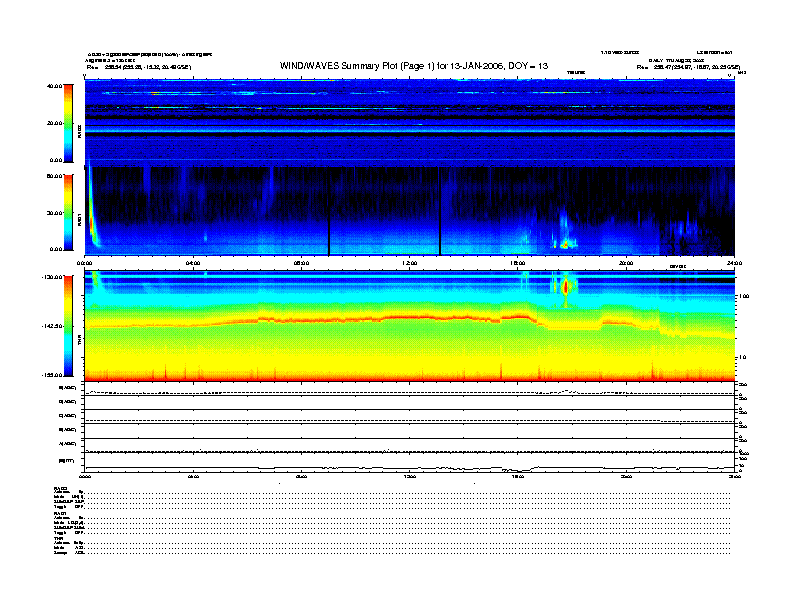Image resolution: width=792 pixels, height=612 pixels.
Task: Click the 12:00 tick label under RAD1 panel
Action: click(410, 263)
